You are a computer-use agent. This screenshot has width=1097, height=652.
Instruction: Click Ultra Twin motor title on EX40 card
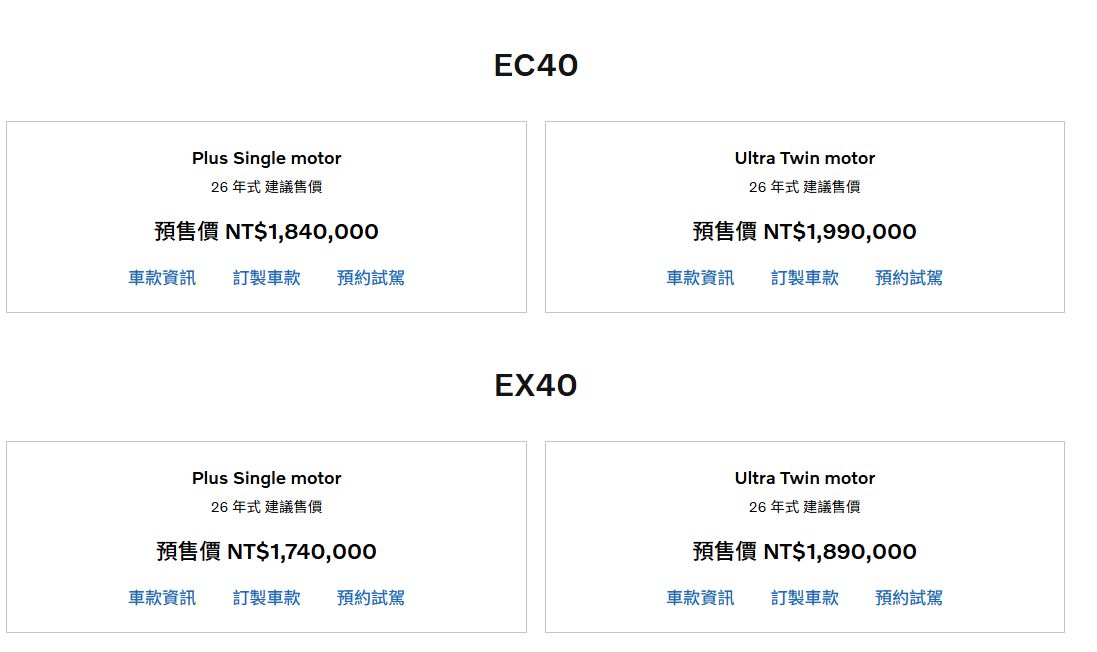pyautogui.click(x=805, y=478)
